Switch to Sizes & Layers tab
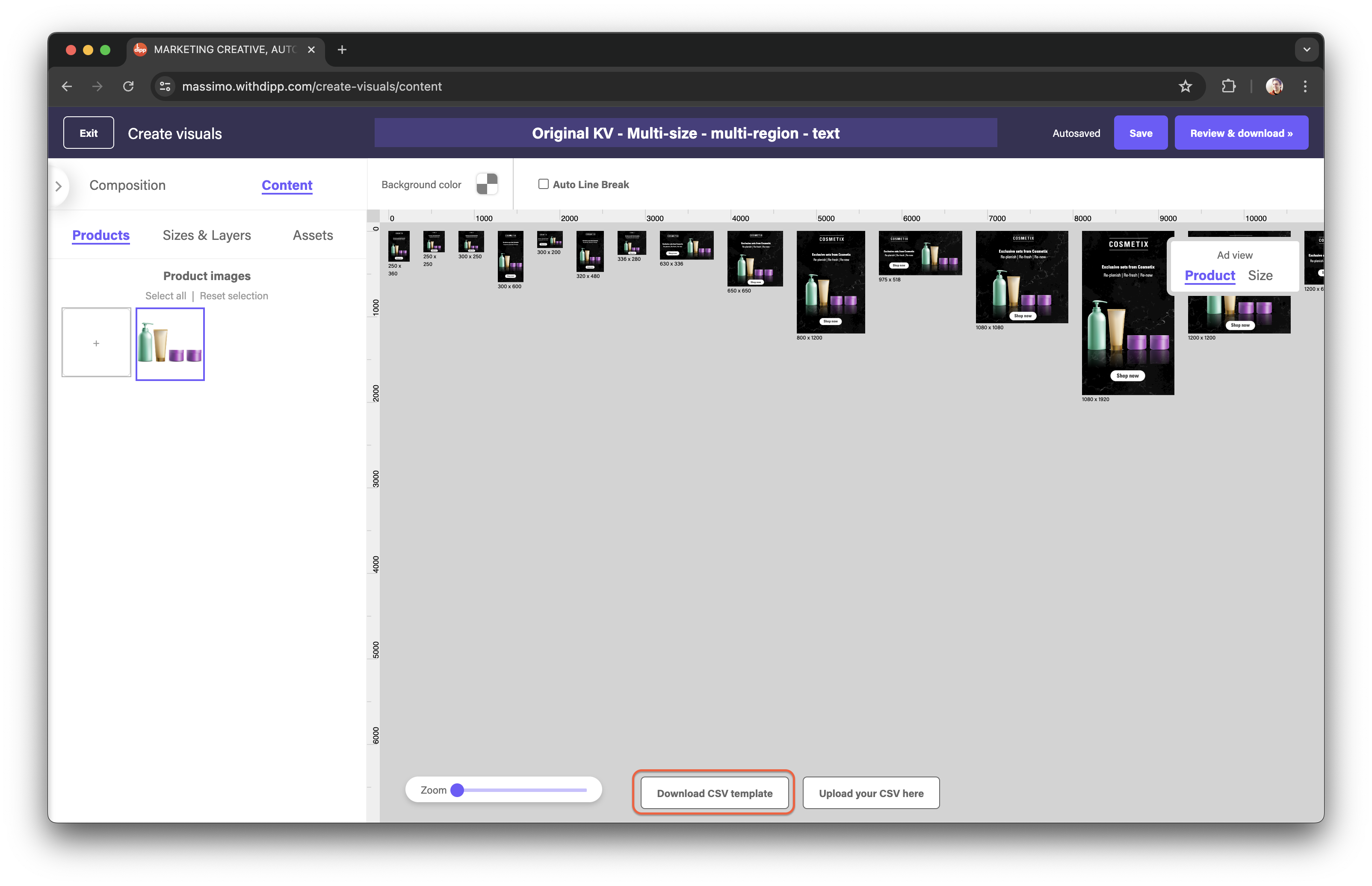The image size is (1372, 886). 207,235
